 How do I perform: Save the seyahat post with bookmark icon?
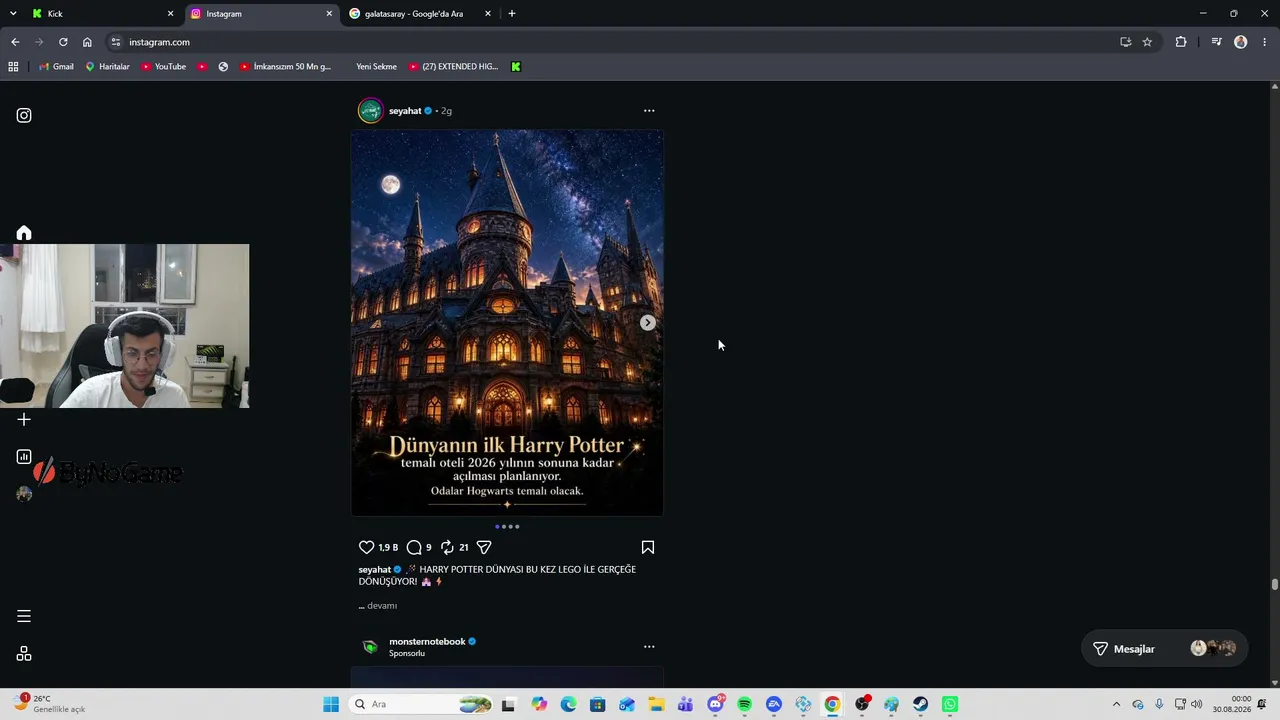648,547
